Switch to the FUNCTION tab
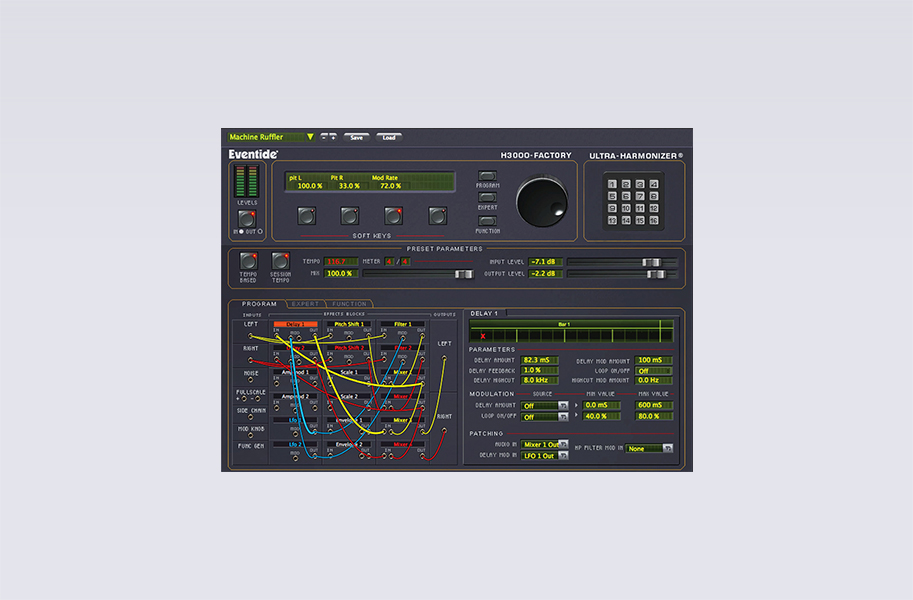This screenshot has width=913, height=600. 349,303
